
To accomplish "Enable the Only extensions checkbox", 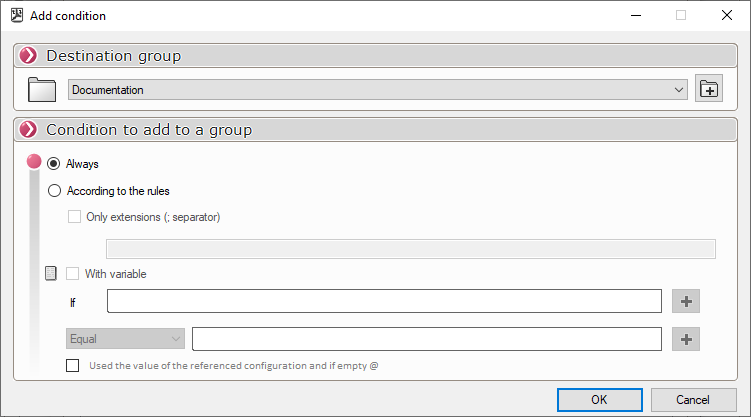I will coord(74,217).
